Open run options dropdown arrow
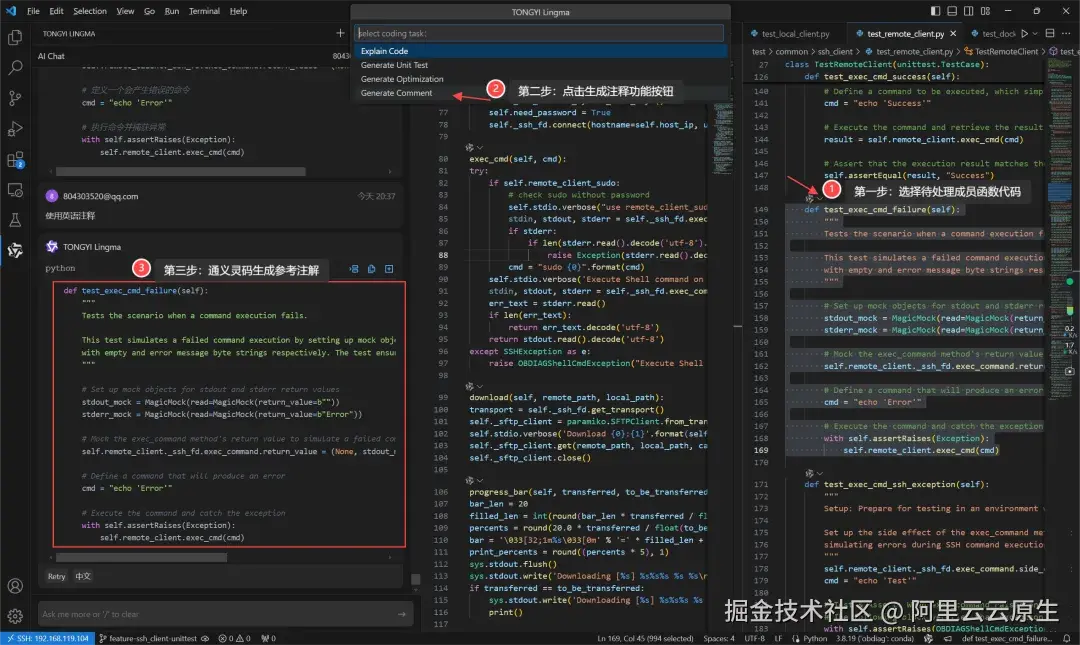Screen dimensions: 1080x645 tap(1035, 33)
